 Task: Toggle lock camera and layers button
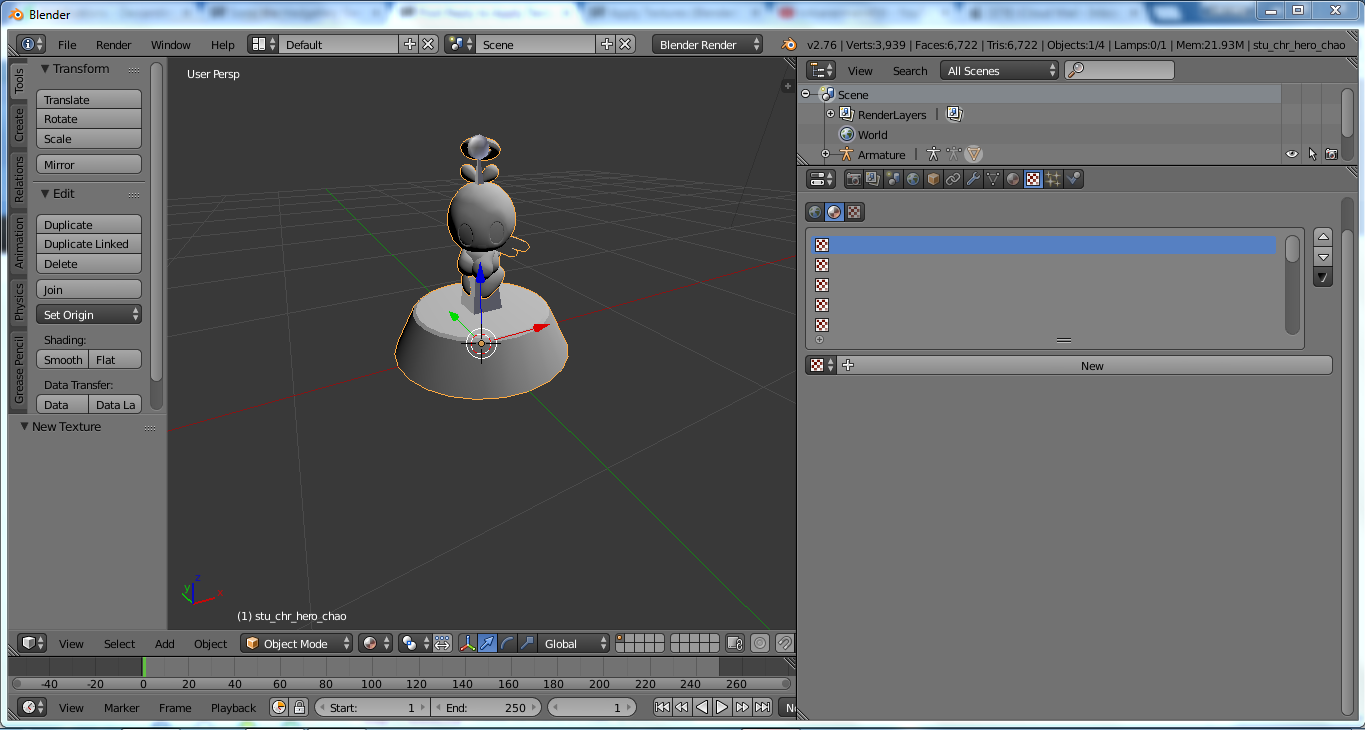(735, 643)
